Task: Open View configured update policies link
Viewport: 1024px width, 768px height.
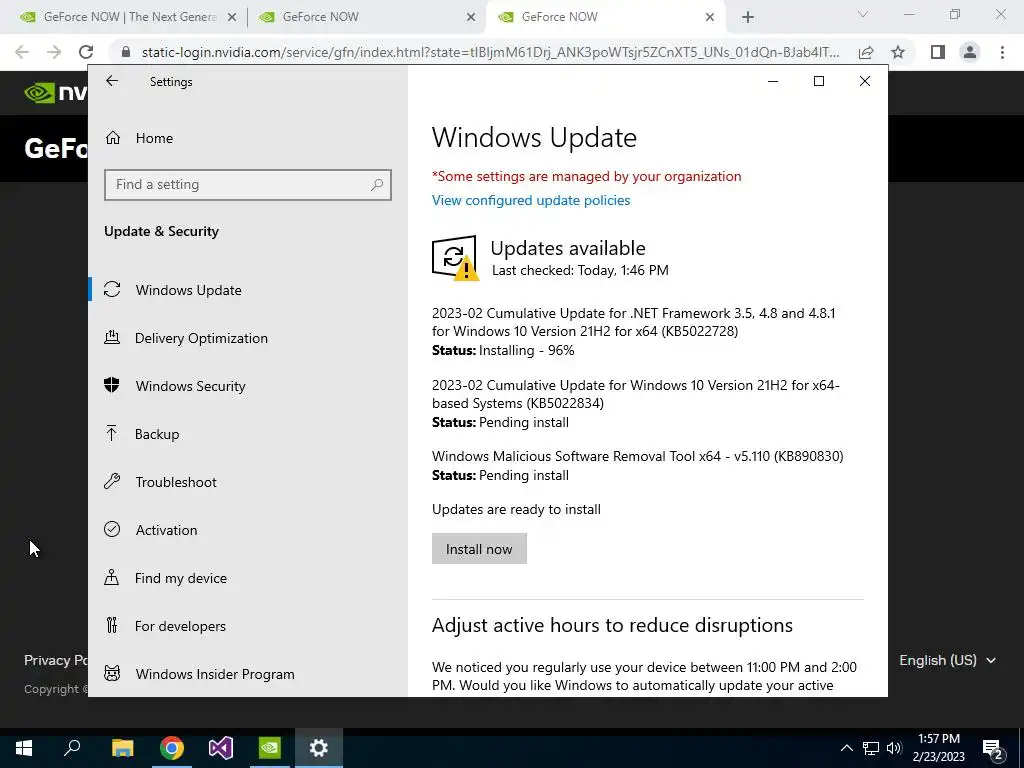Action: tap(531, 200)
